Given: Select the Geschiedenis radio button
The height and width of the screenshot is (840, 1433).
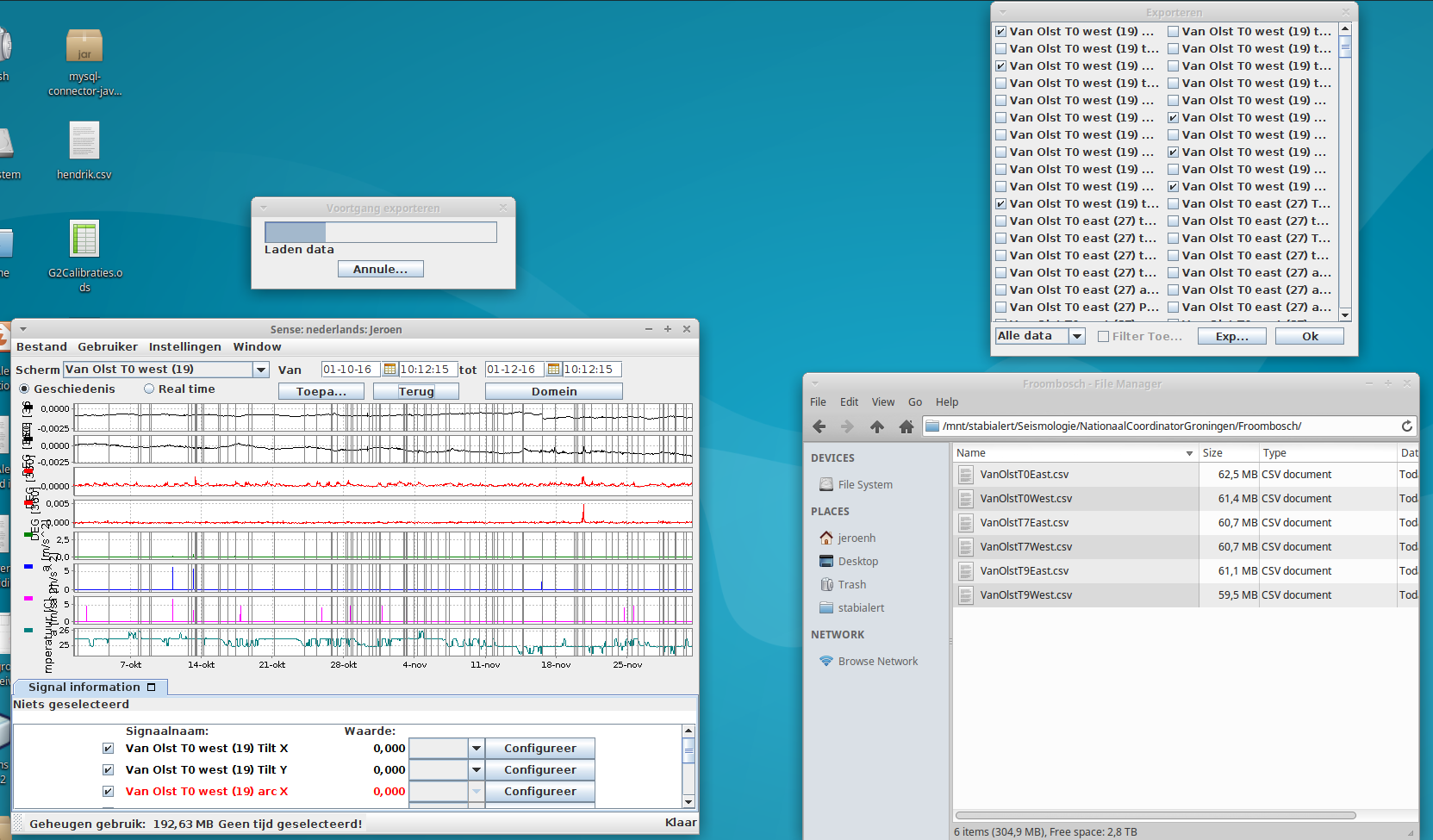Looking at the screenshot, I should [24, 389].
